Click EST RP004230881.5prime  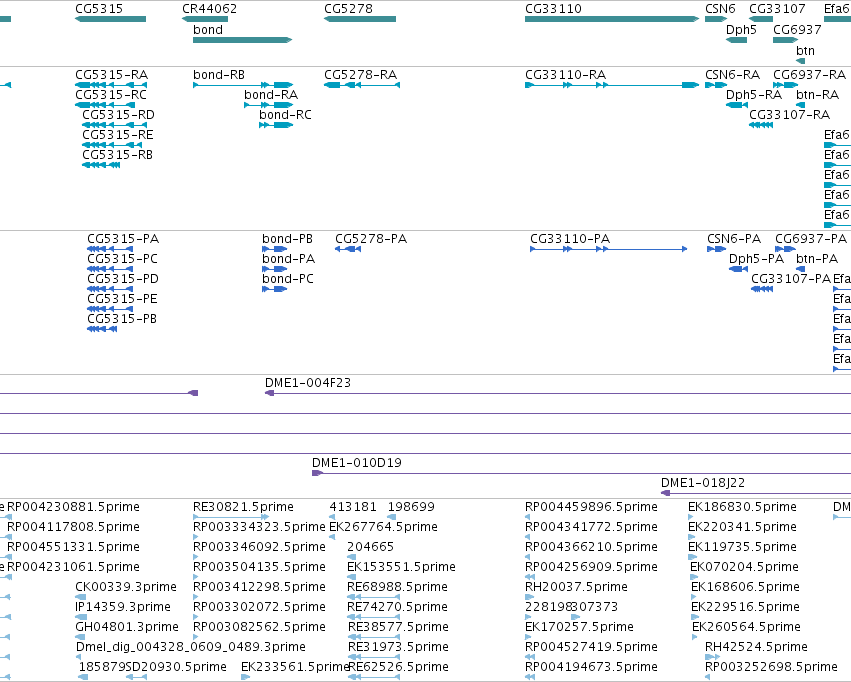click(73, 507)
